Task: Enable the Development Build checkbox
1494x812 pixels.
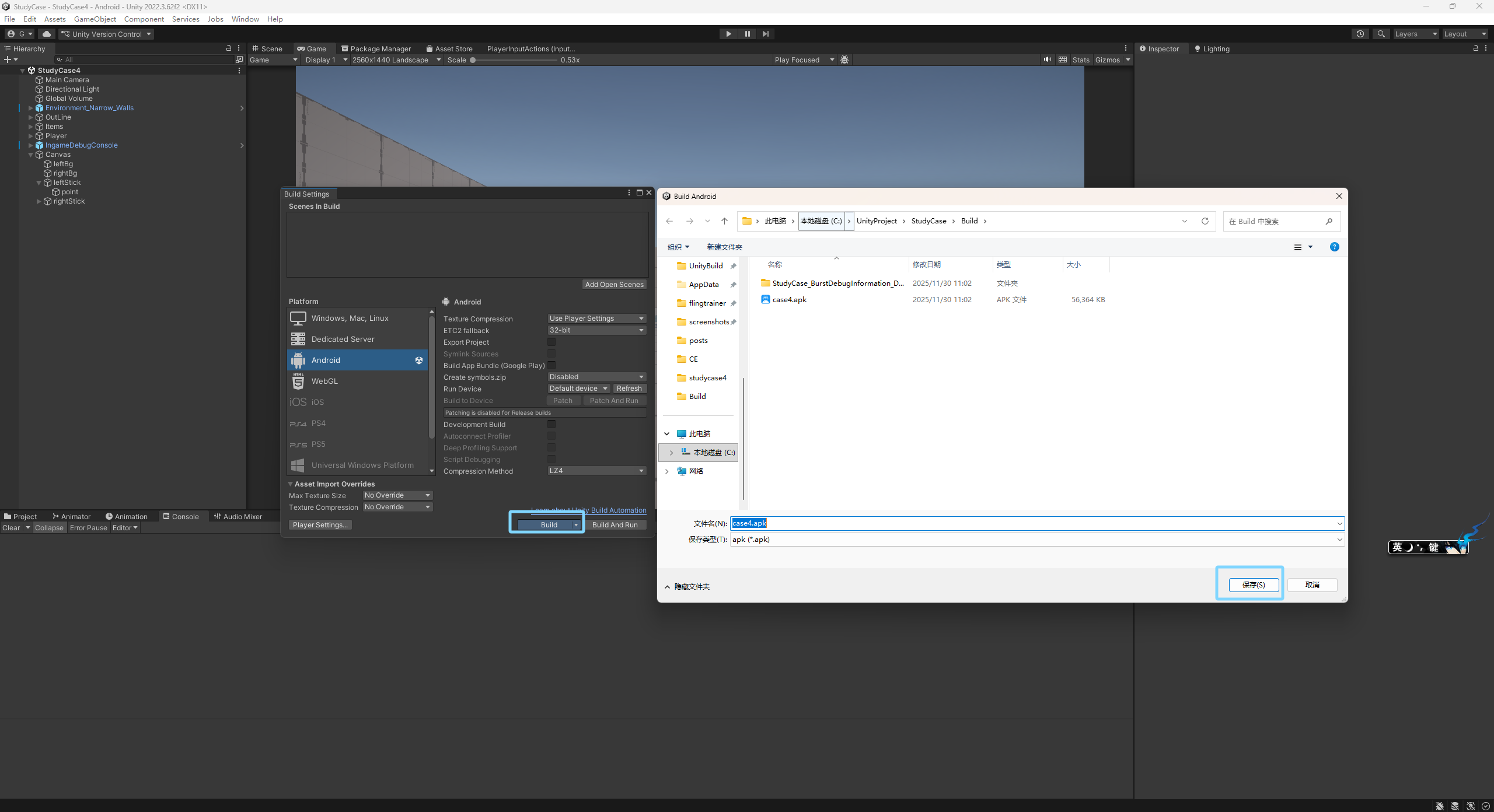Action: coord(551,424)
